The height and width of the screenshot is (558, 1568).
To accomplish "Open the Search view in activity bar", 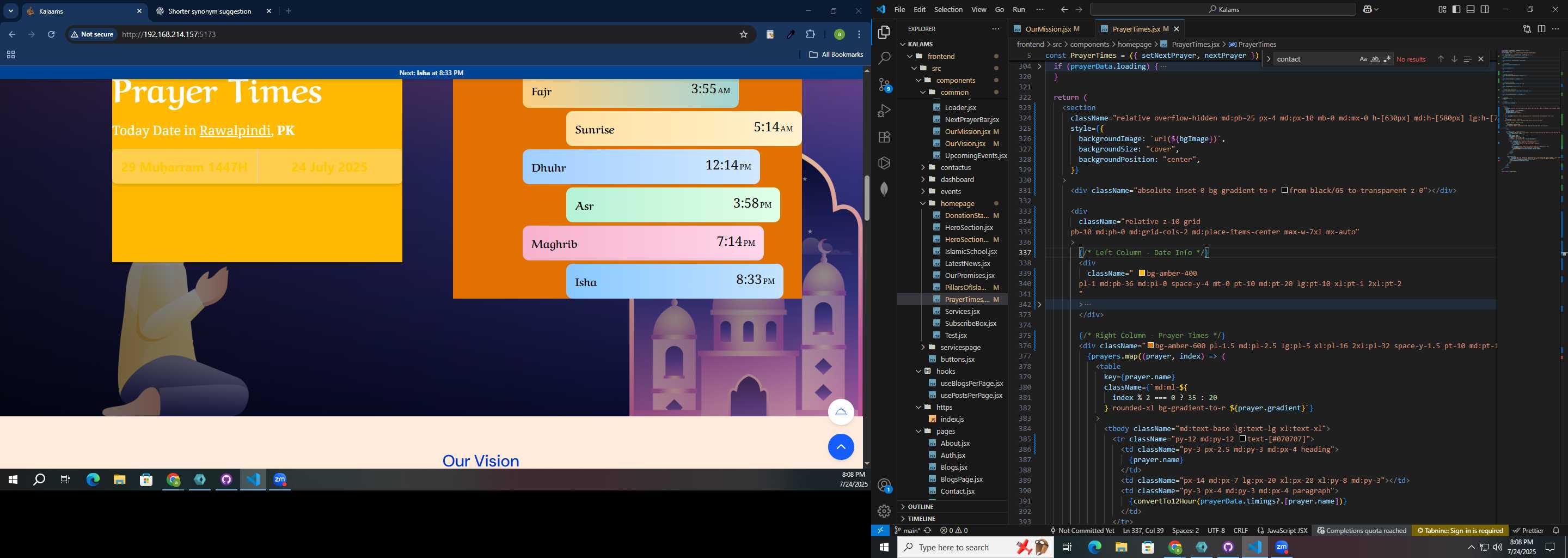I will click(x=884, y=58).
